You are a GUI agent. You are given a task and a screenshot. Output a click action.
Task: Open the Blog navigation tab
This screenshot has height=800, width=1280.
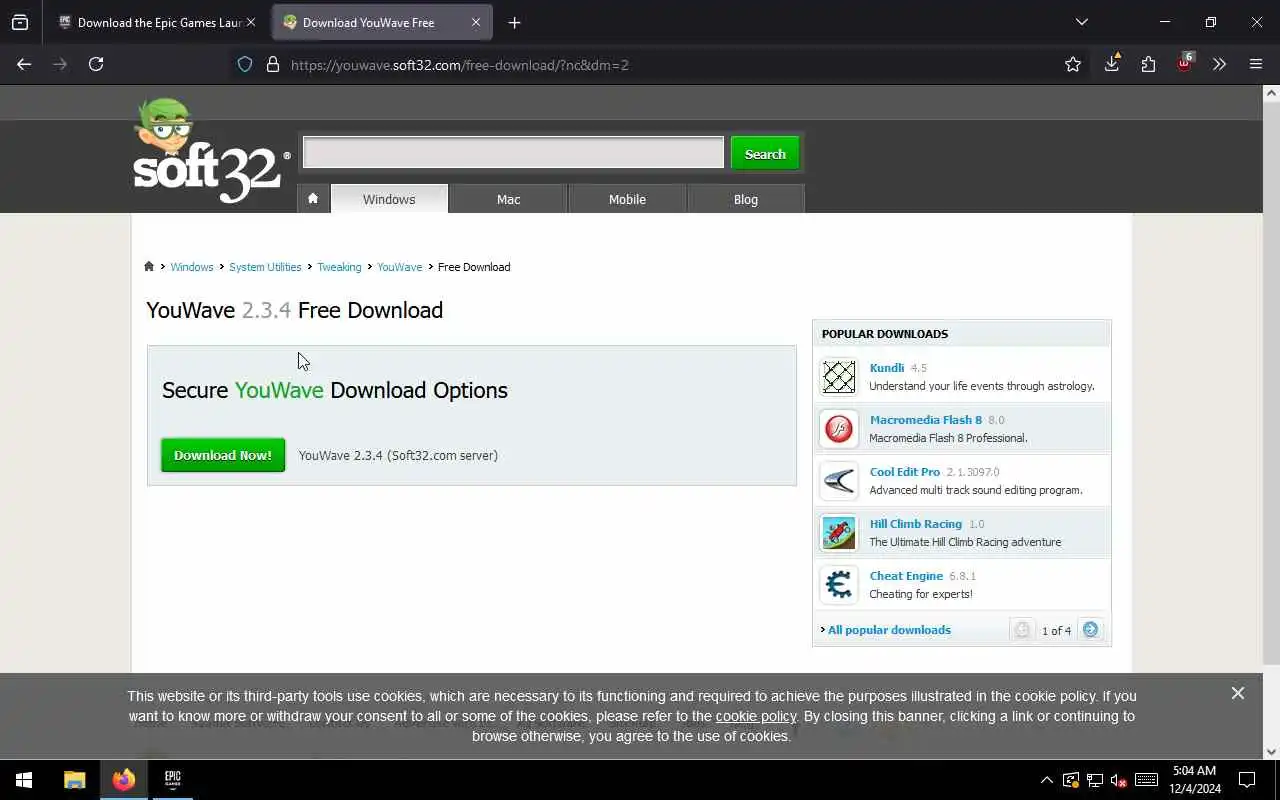point(746,199)
